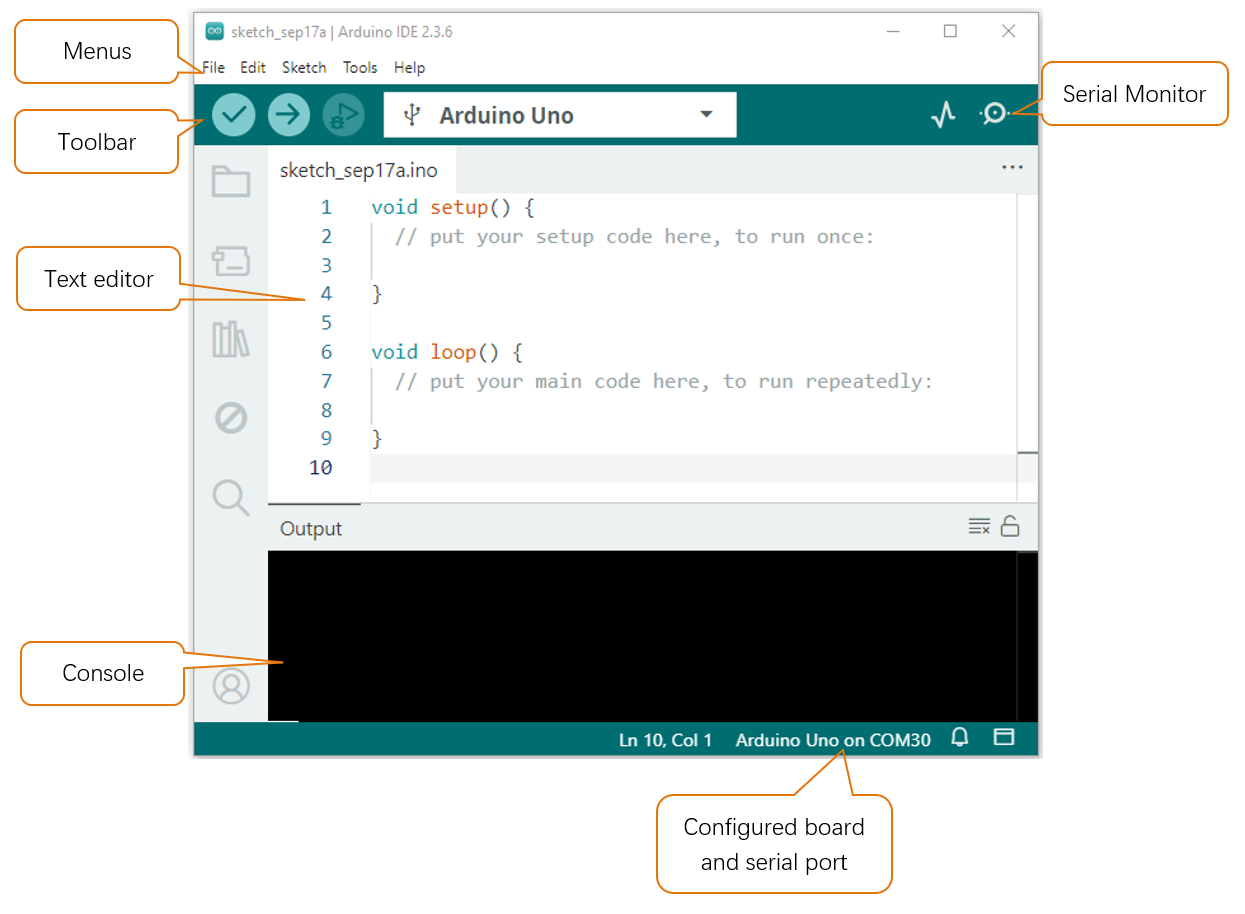Open the Search sidebar icon
The image size is (1245, 914).
(x=231, y=496)
